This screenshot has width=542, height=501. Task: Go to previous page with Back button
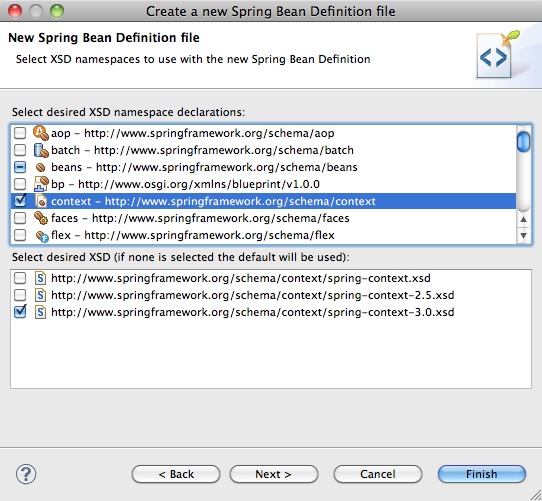[x=176, y=474]
